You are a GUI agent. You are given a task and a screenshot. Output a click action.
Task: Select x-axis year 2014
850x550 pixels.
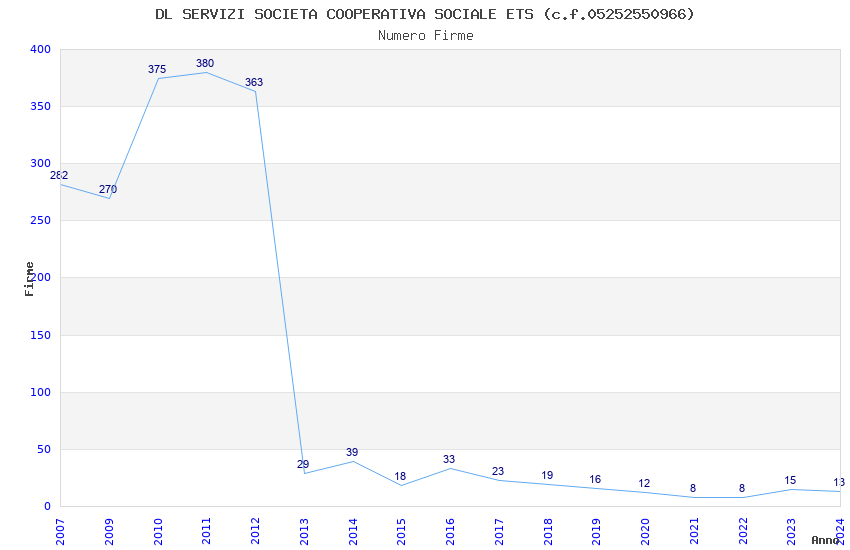352,532
